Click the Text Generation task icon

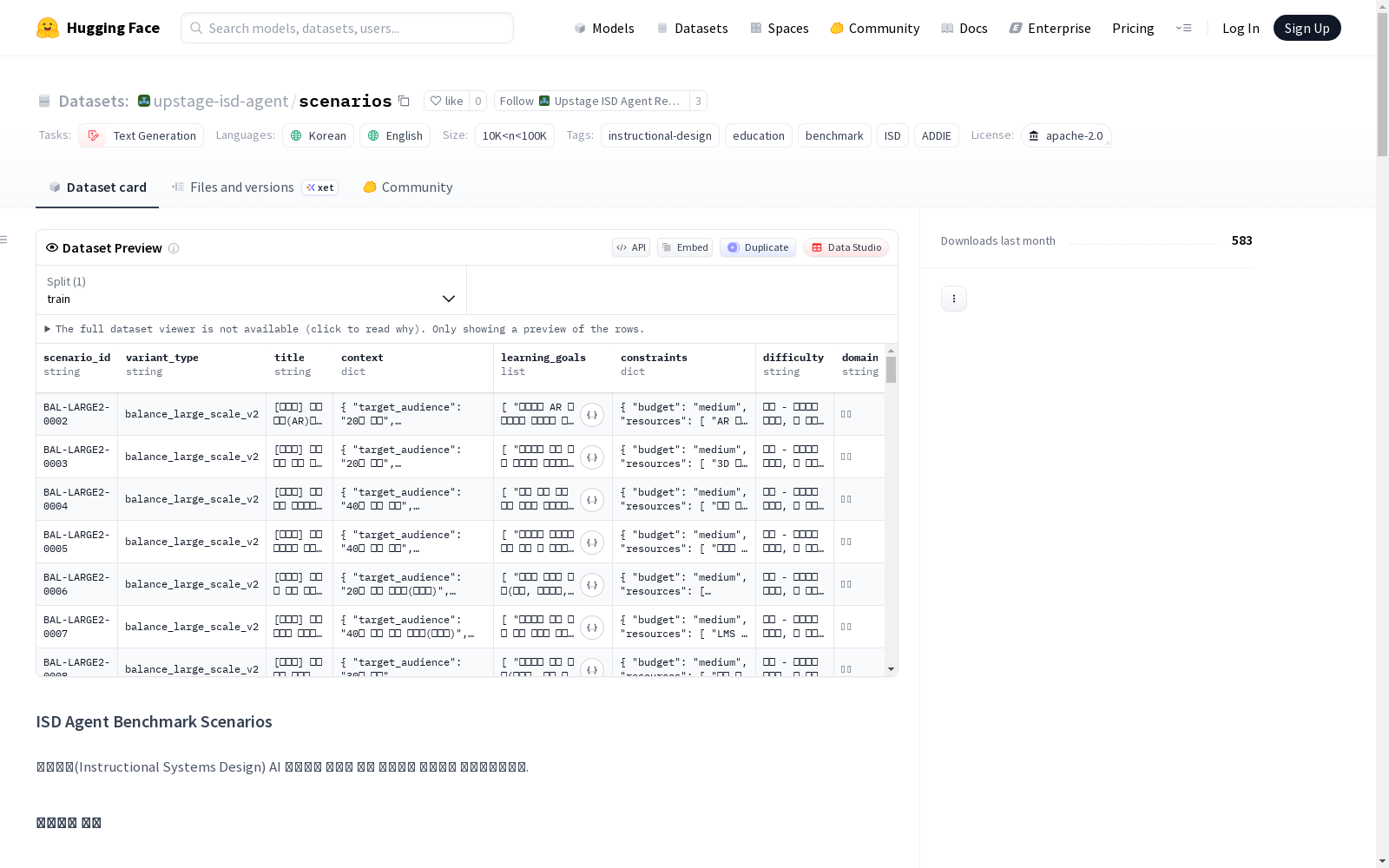pyautogui.click(x=94, y=135)
